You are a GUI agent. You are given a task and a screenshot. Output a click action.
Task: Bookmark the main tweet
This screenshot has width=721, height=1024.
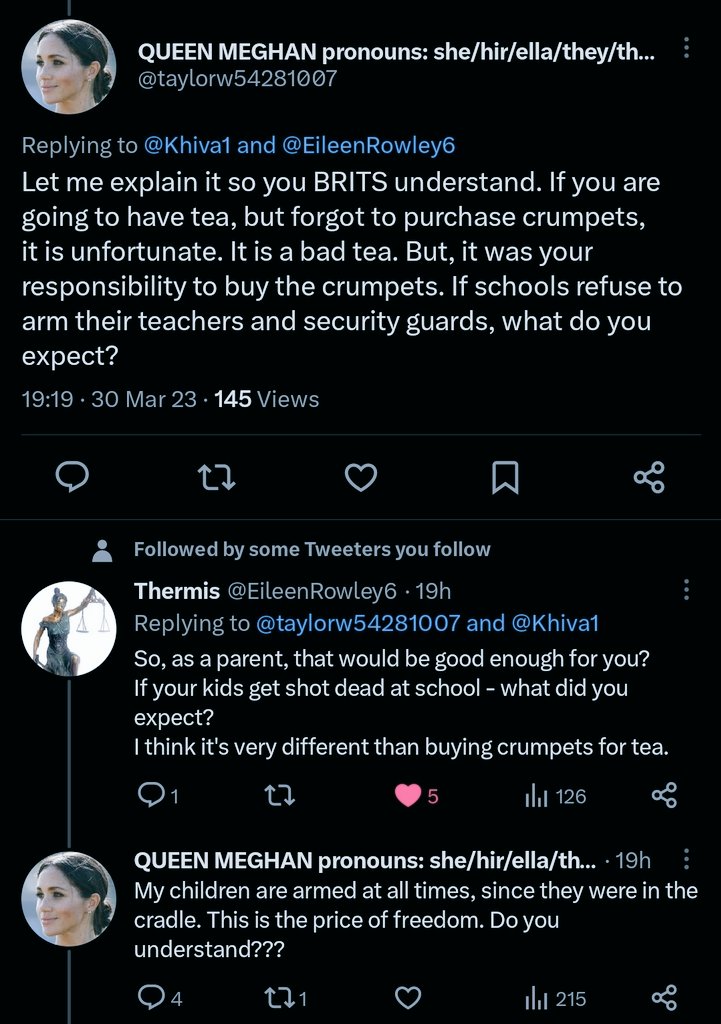pyautogui.click(x=505, y=478)
